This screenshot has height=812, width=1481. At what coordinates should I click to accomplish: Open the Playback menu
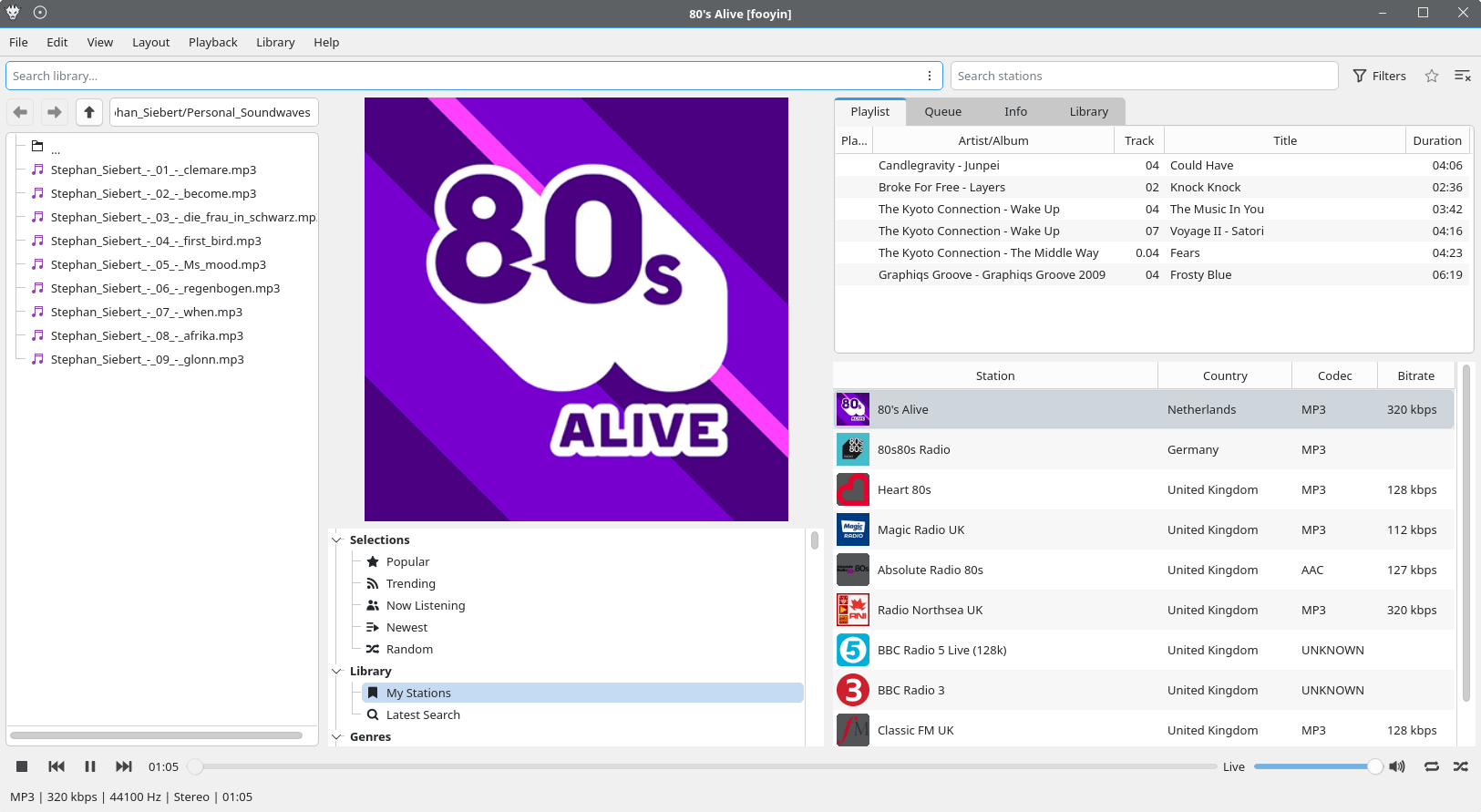coord(212,42)
